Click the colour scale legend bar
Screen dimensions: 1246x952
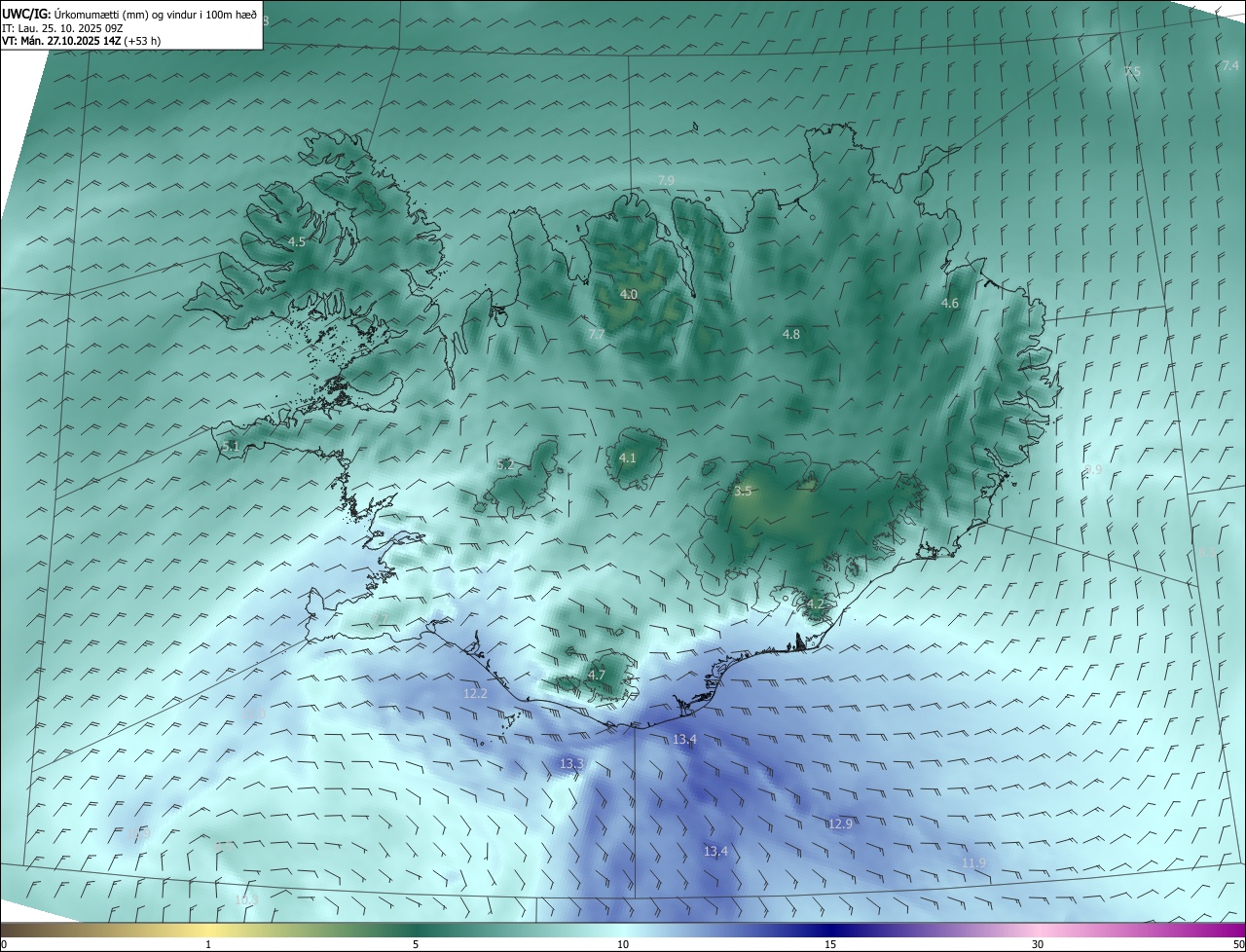[x=623, y=930]
